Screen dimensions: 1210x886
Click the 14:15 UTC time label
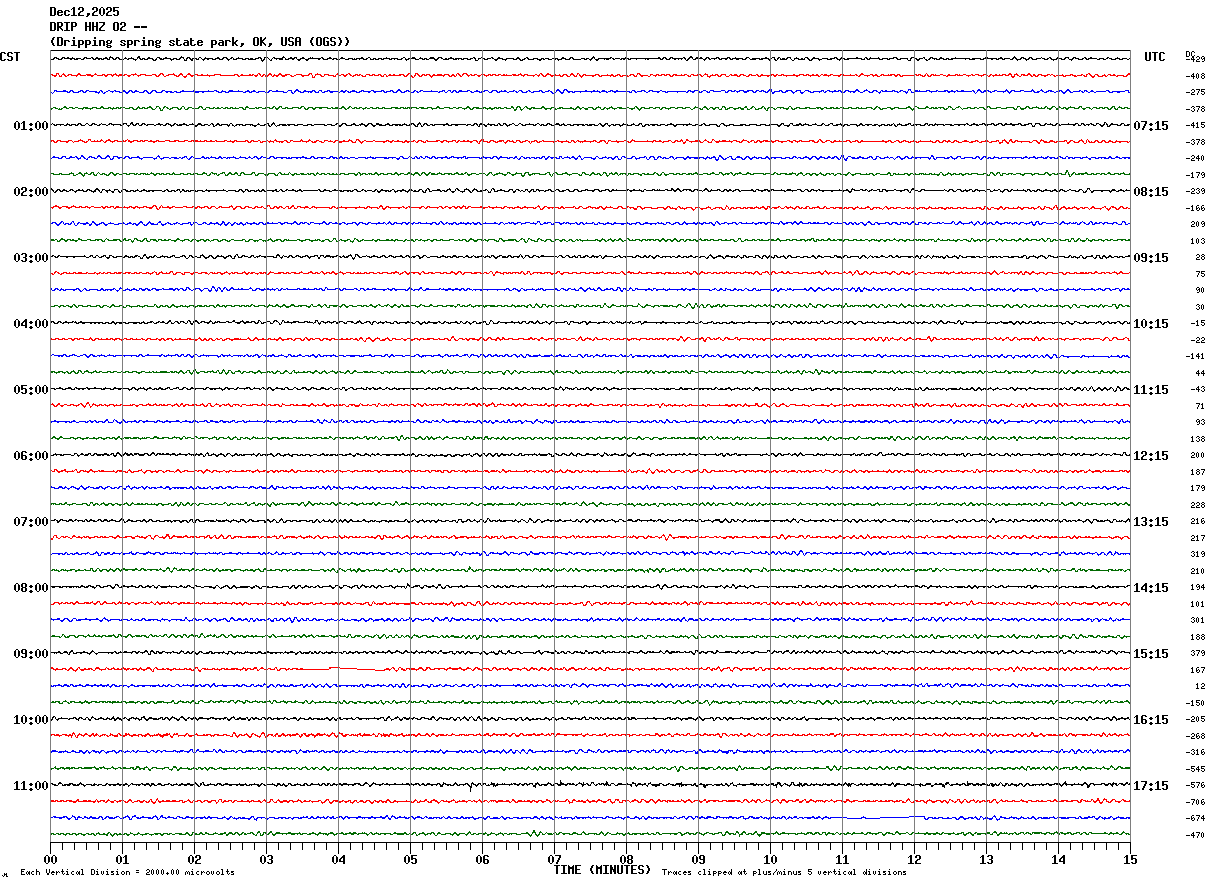pyautogui.click(x=1150, y=588)
